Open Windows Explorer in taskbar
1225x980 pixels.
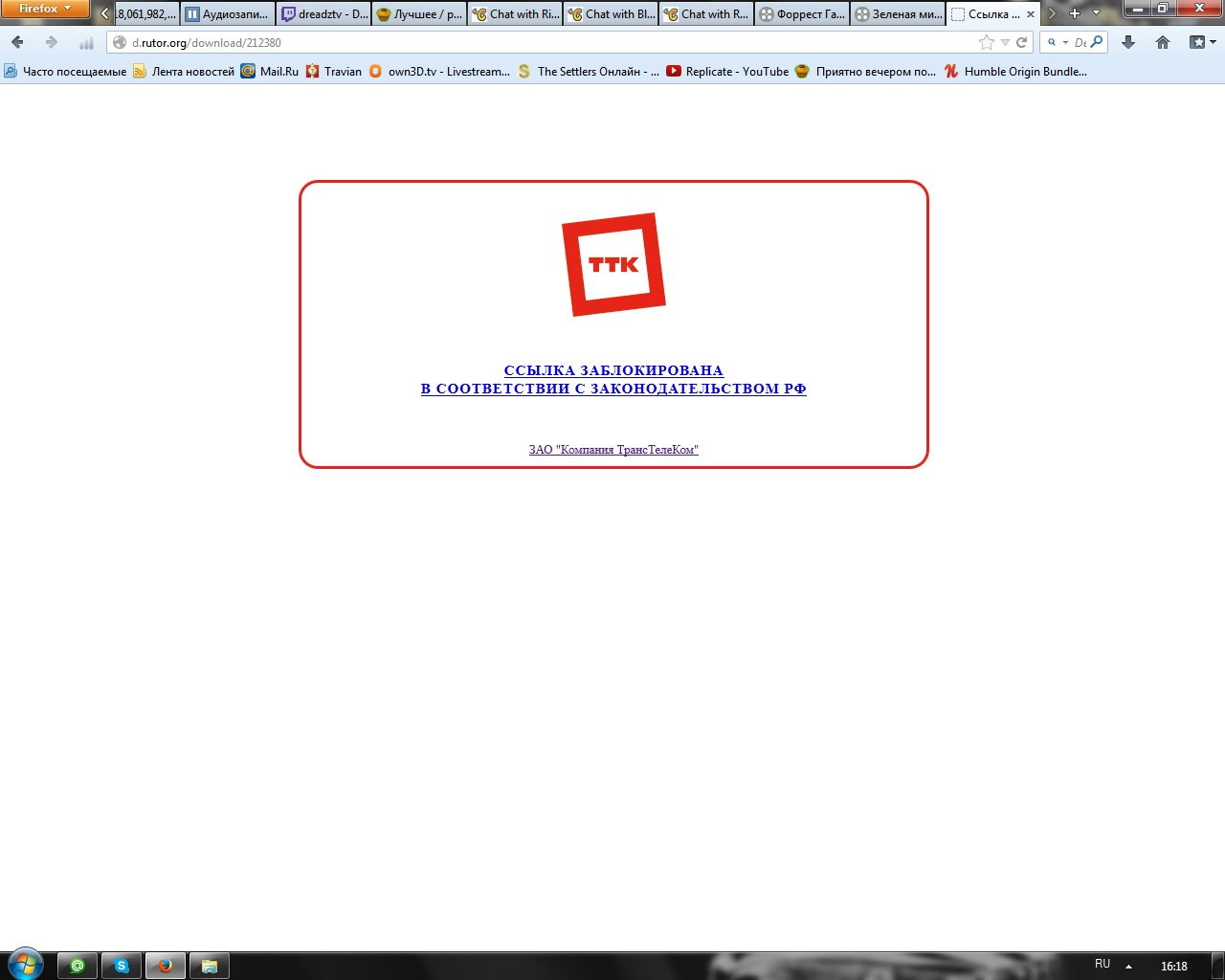click(210, 967)
